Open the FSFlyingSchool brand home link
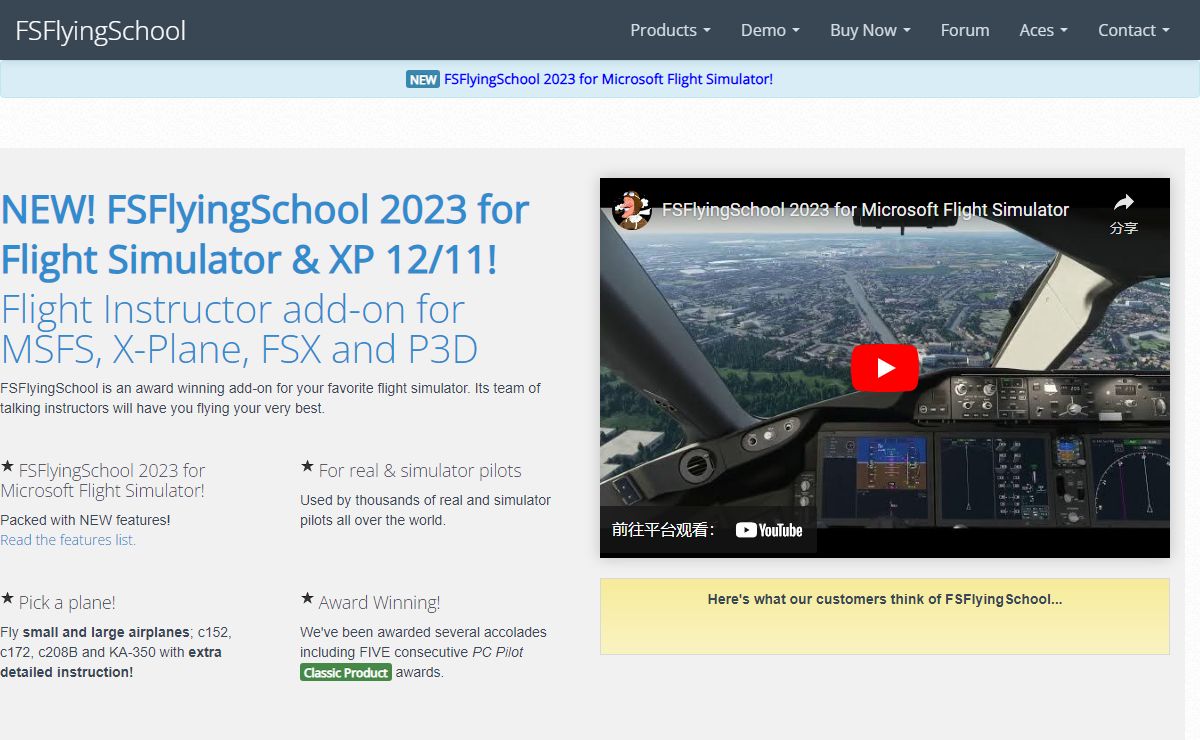The height and width of the screenshot is (740, 1200). pyautogui.click(x=101, y=30)
